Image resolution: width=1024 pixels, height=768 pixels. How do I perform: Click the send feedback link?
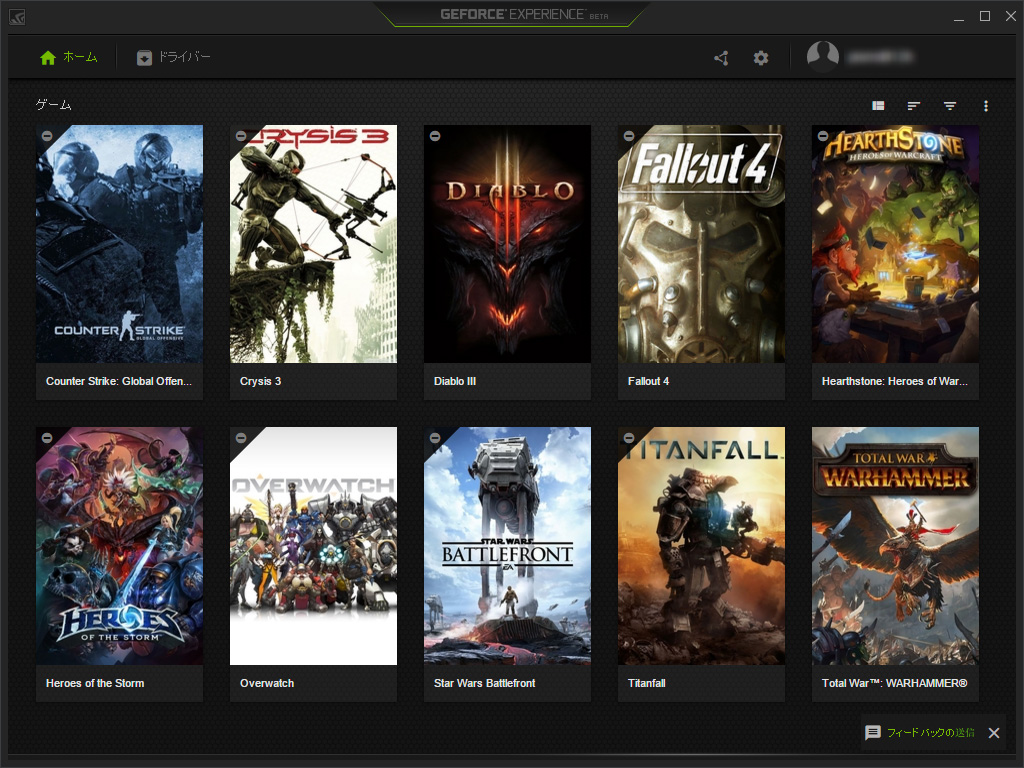pyautogui.click(x=931, y=733)
